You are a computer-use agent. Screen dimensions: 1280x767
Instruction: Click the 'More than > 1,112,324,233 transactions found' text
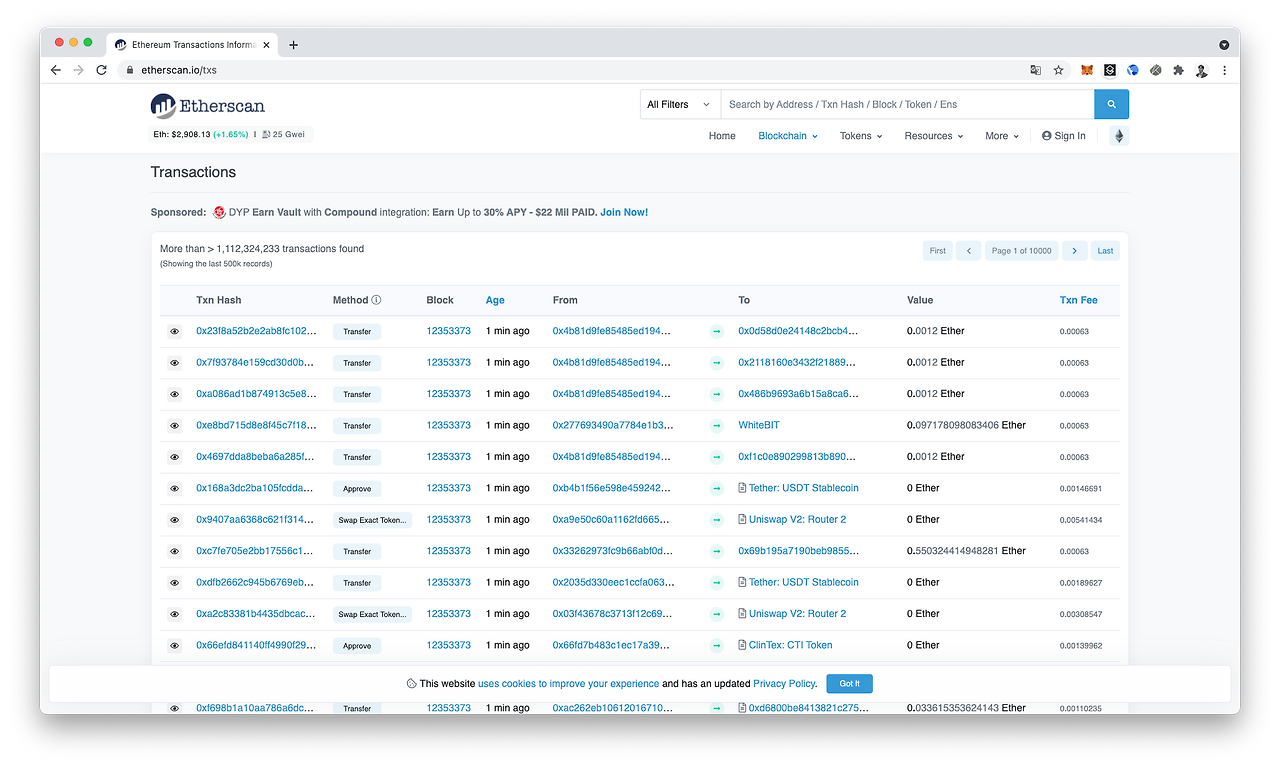(262, 249)
